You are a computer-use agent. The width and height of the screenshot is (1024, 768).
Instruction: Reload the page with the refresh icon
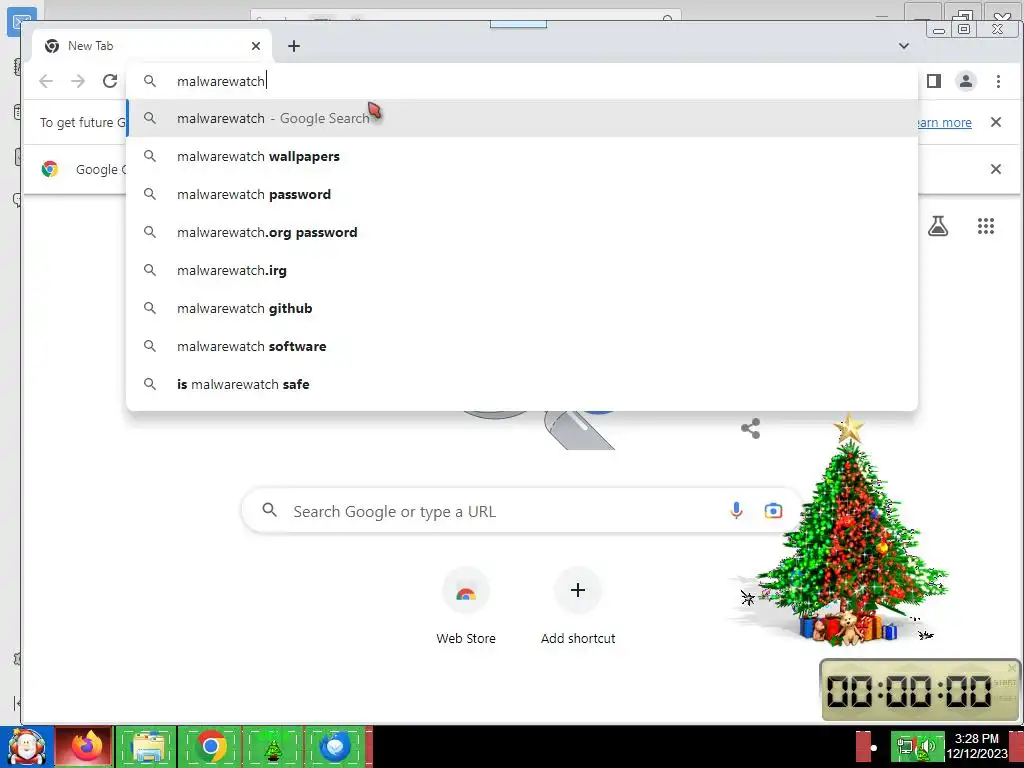(x=110, y=81)
